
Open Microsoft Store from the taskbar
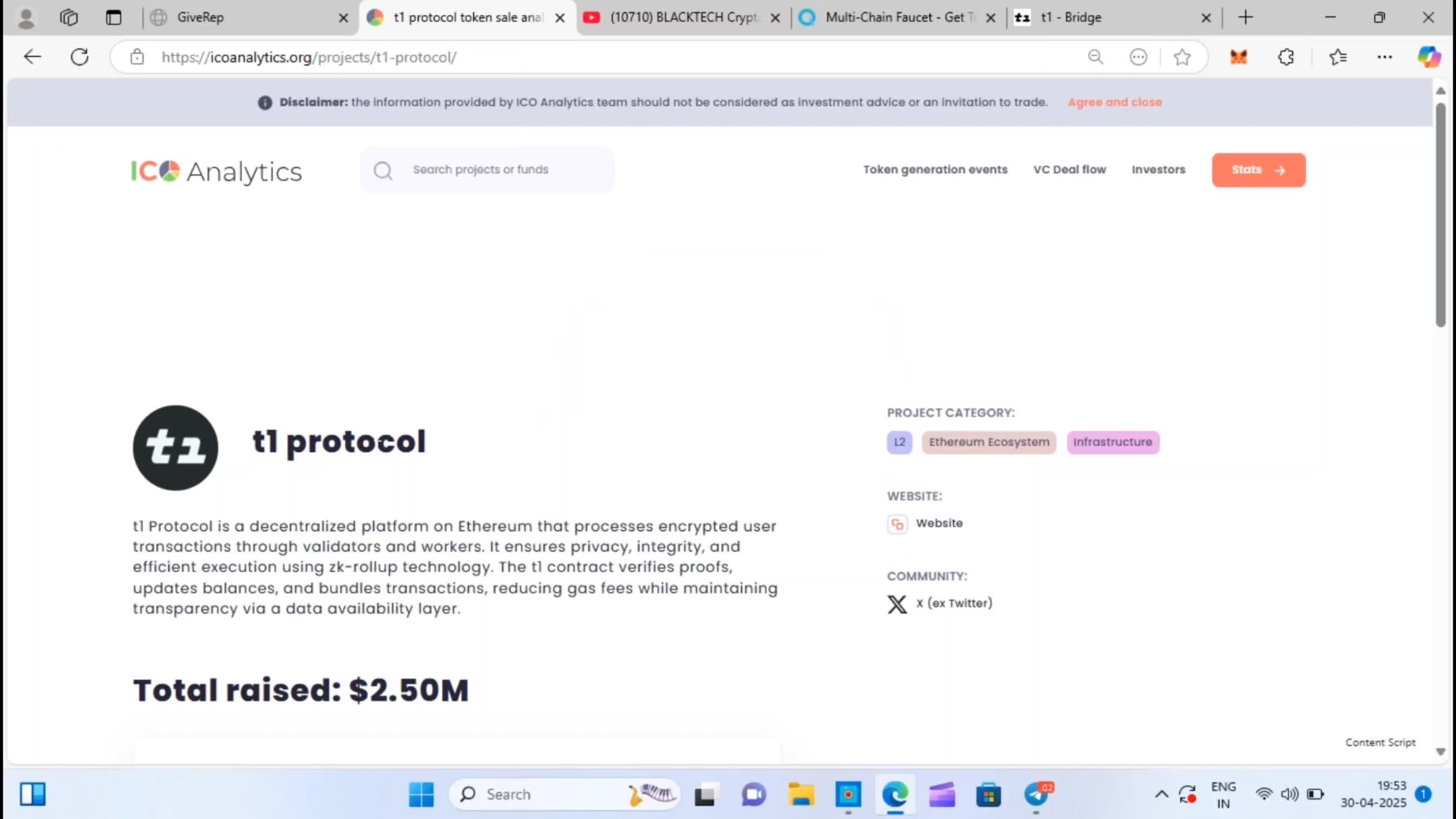[x=989, y=794]
